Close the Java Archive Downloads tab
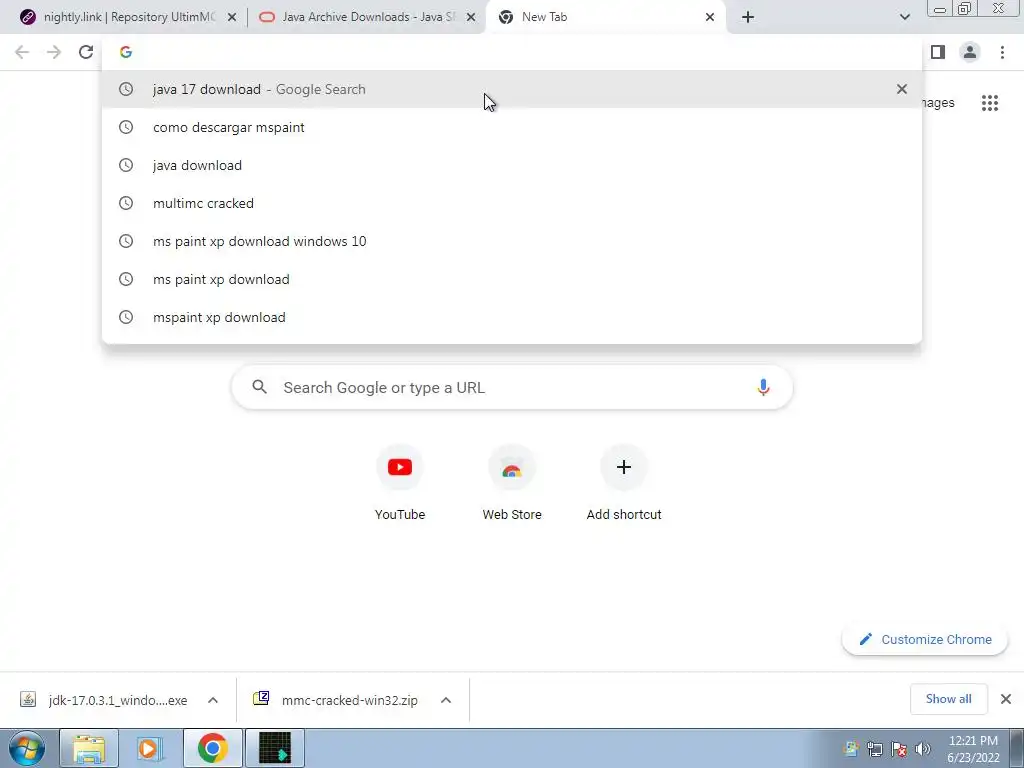Viewport: 1024px width, 768px height. click(471, 17)
